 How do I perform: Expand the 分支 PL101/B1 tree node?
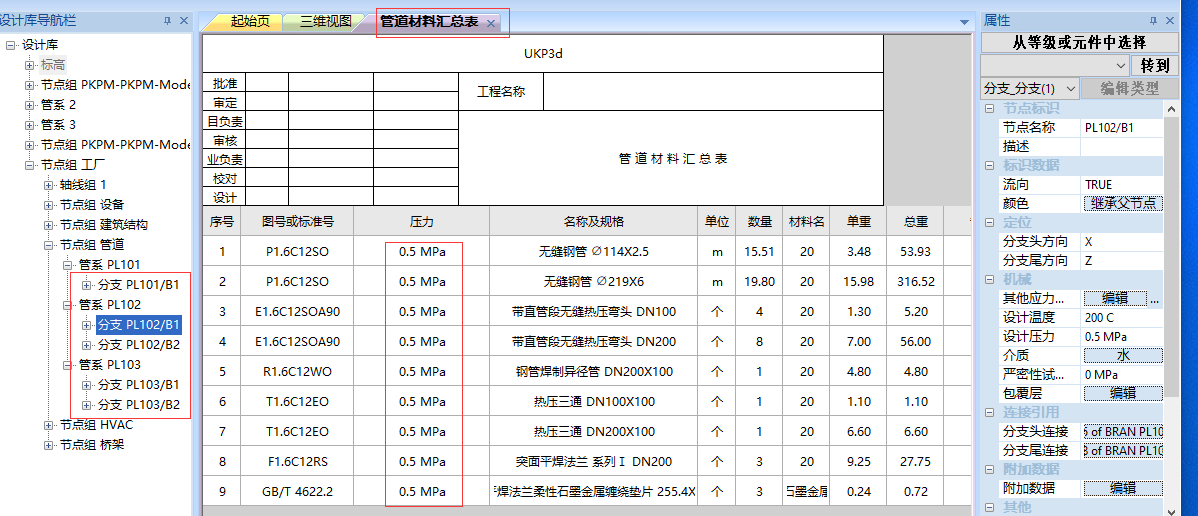coord(87,285)
